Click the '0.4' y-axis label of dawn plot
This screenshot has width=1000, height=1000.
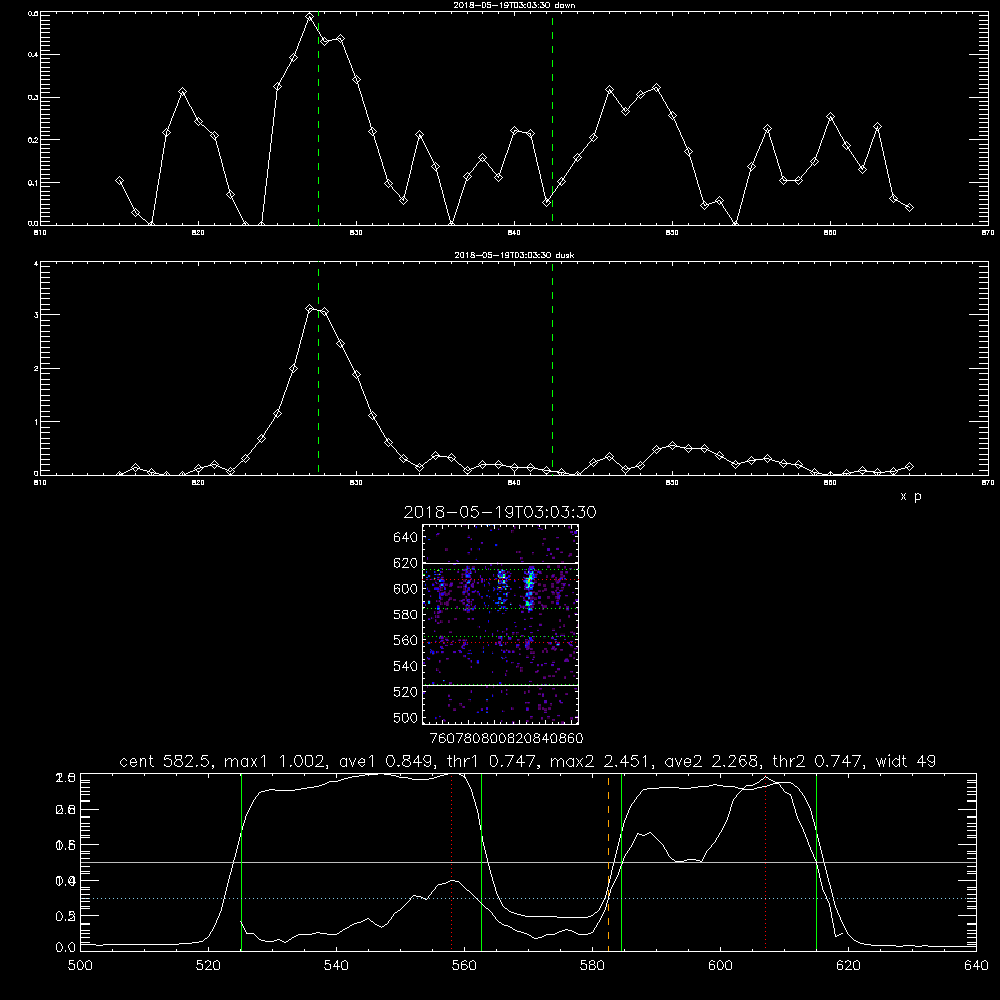coord(33,55)
